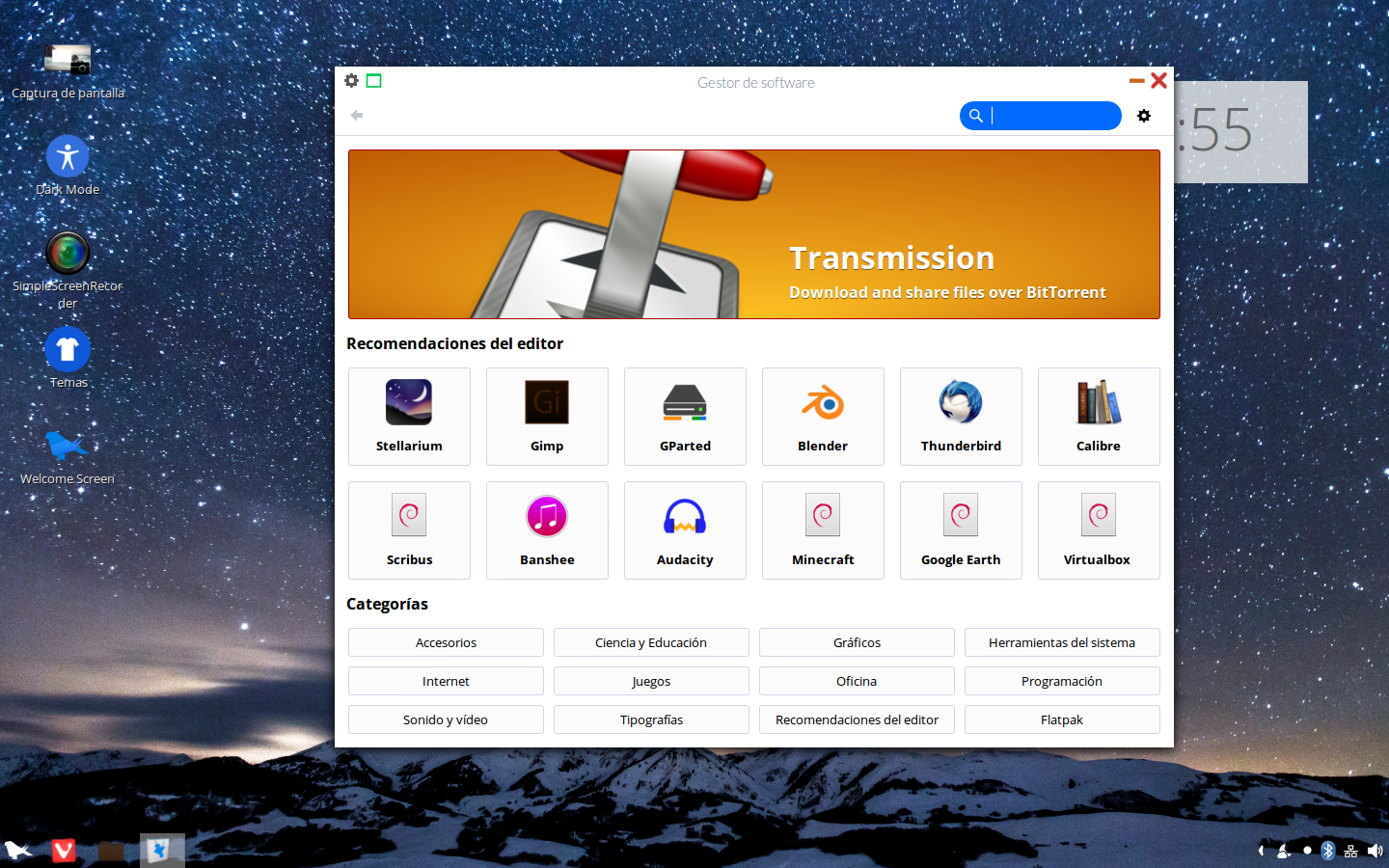Click the gear icon beside search box
This screenshot has width=1389, height=868.
(1144, 116)
